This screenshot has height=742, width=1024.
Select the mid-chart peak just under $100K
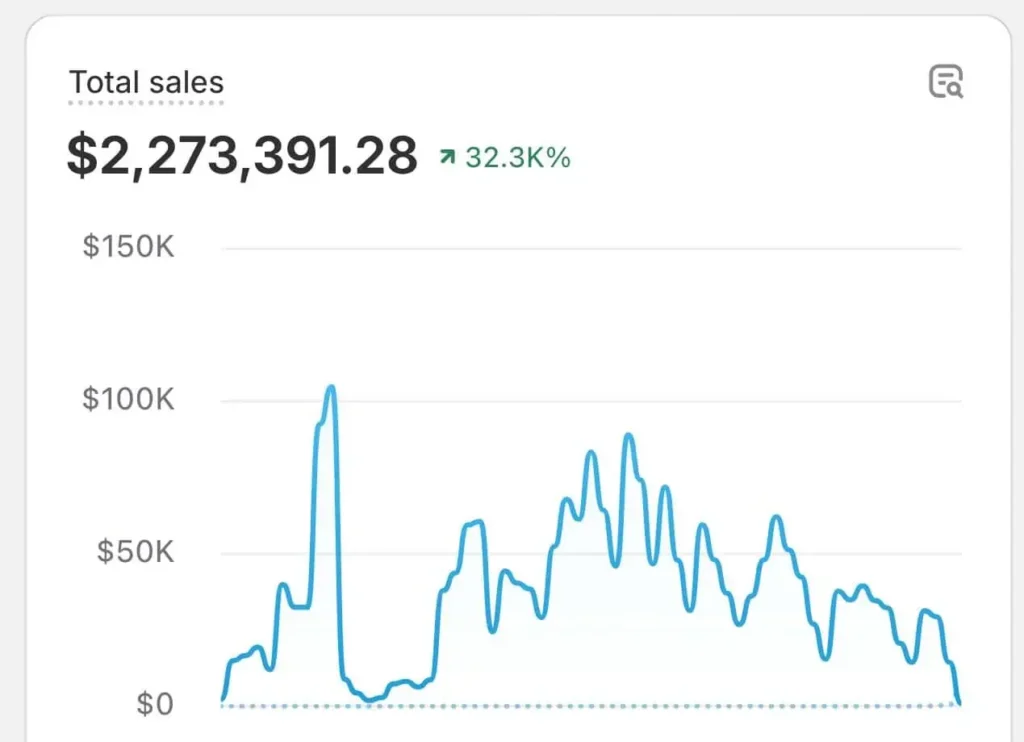[x=628, y=436]
